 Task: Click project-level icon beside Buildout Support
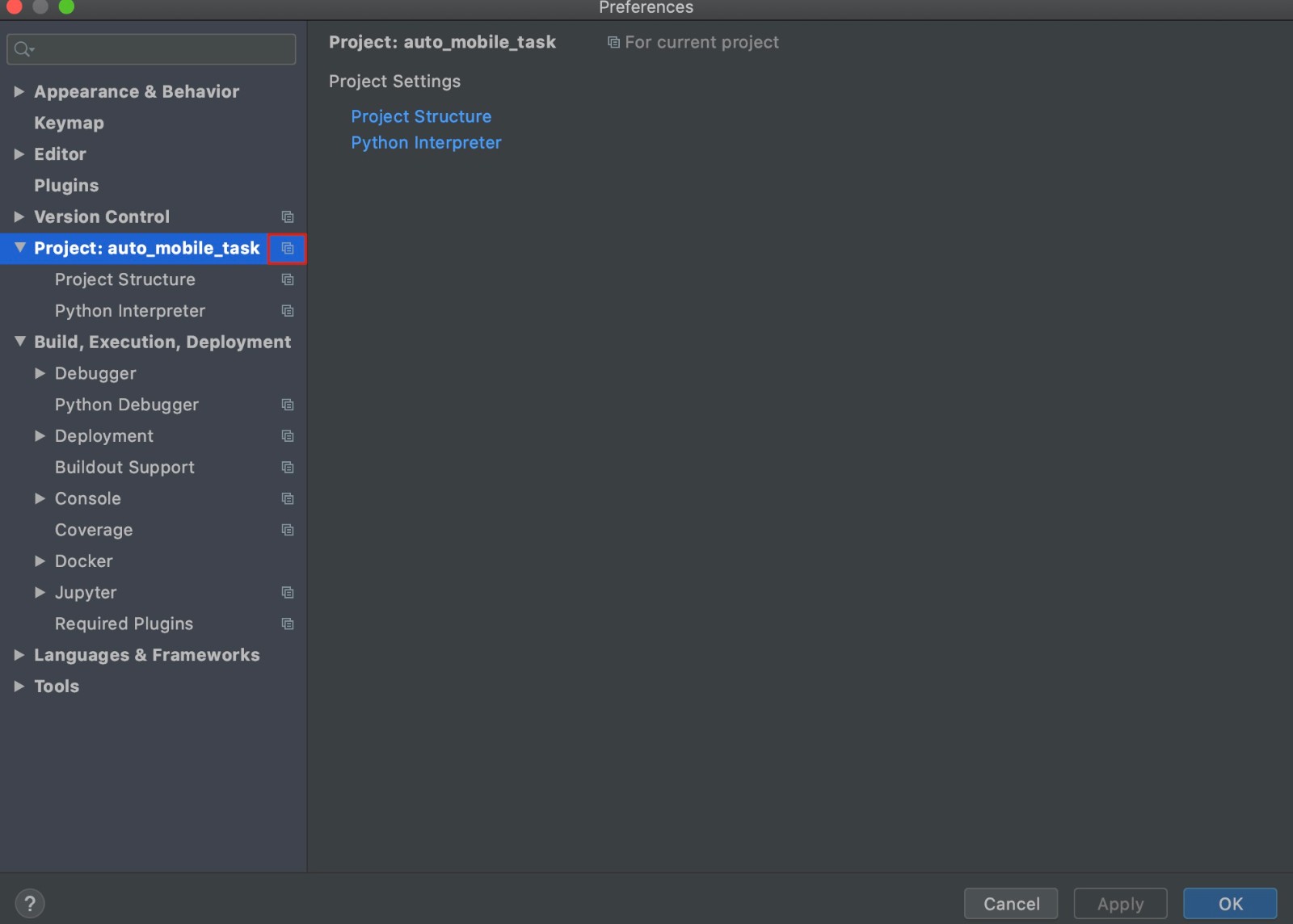point(288,468)
